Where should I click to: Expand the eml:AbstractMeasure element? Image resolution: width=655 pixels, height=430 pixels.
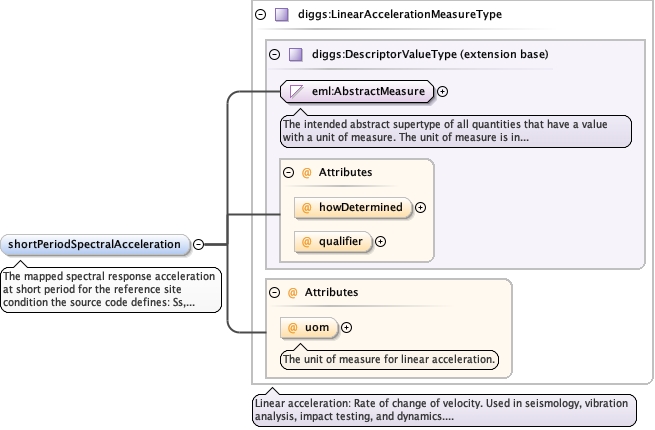(442, 92)
